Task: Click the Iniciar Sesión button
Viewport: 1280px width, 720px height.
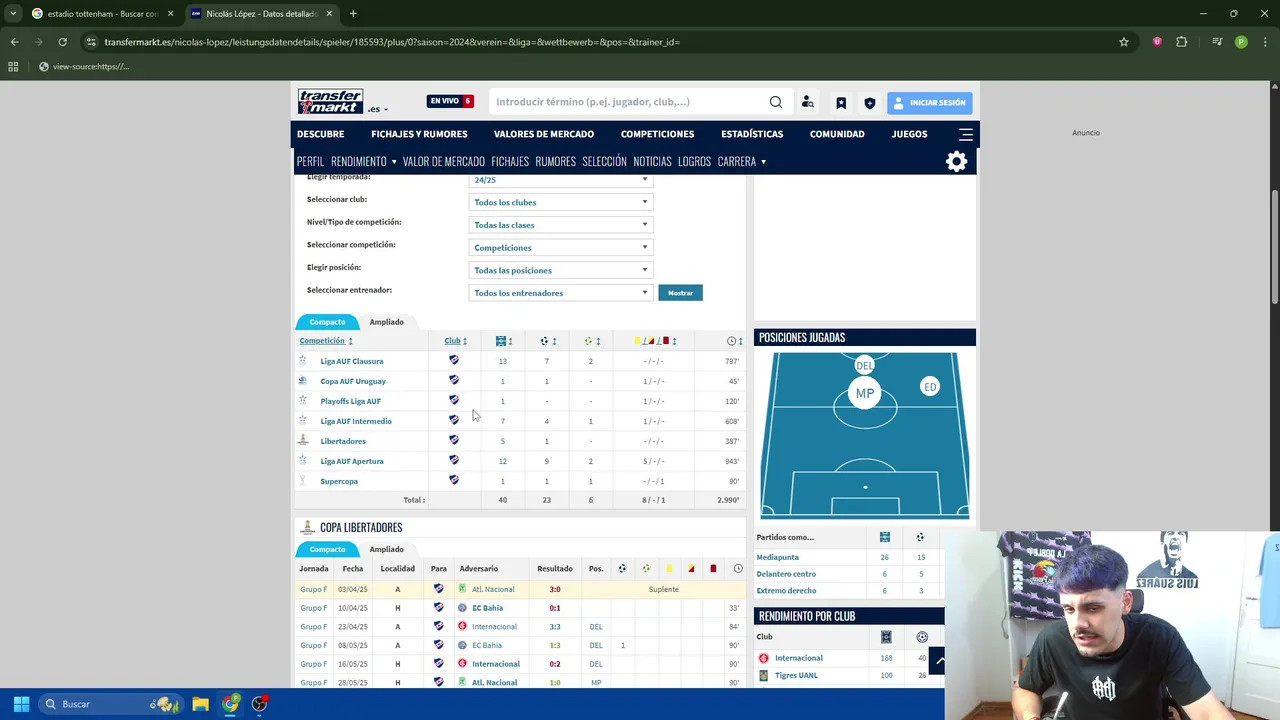Action: pos(929,102)
